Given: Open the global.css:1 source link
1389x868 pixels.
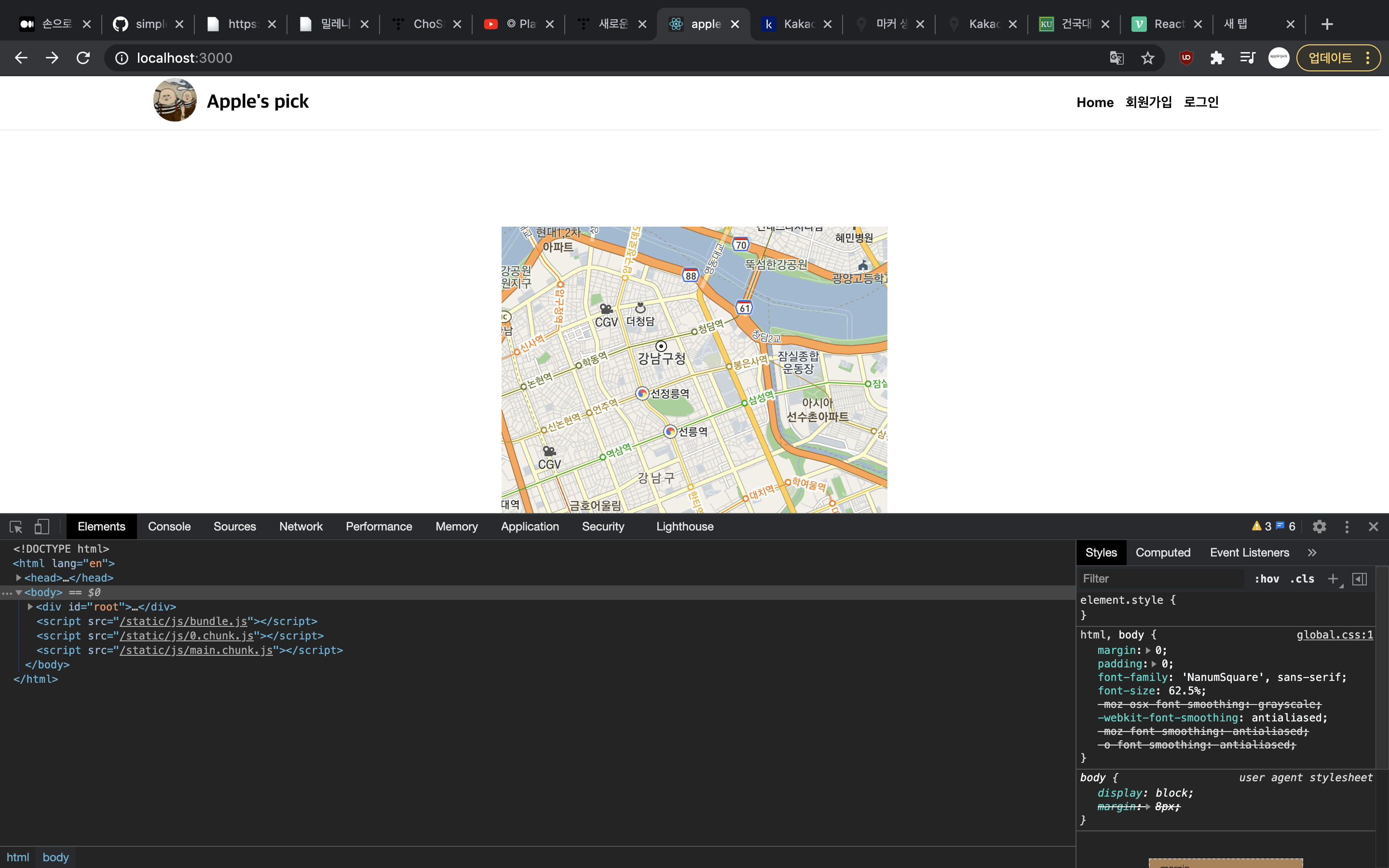Looking at the screenshot, I should [1335, 634].
